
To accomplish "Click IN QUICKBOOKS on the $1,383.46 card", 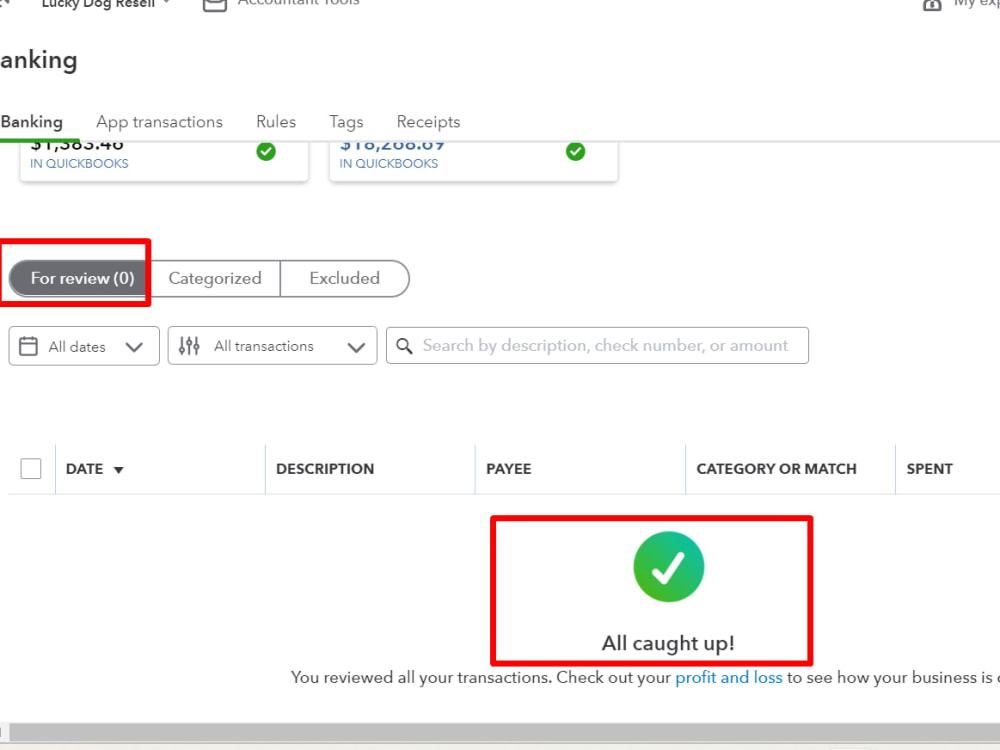I will 79,163.
